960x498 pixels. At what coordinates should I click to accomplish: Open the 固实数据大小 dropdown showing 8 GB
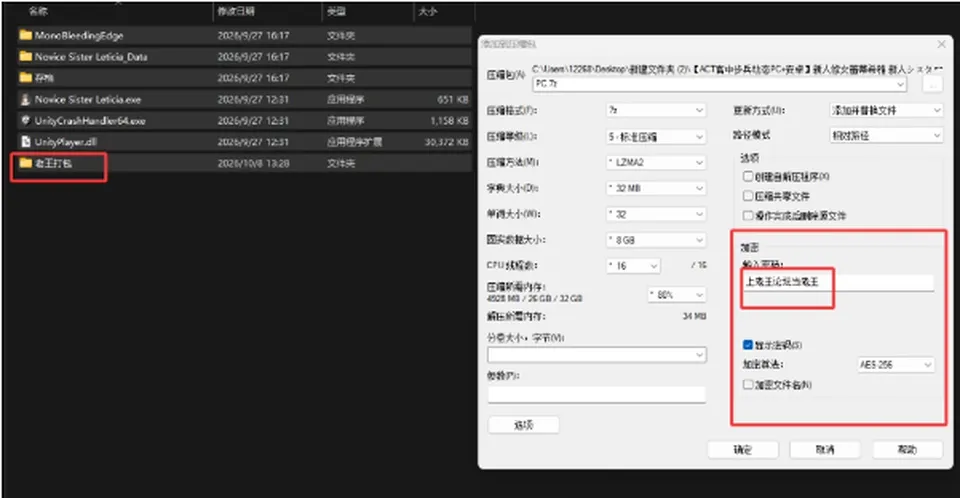tap(656, 240)
